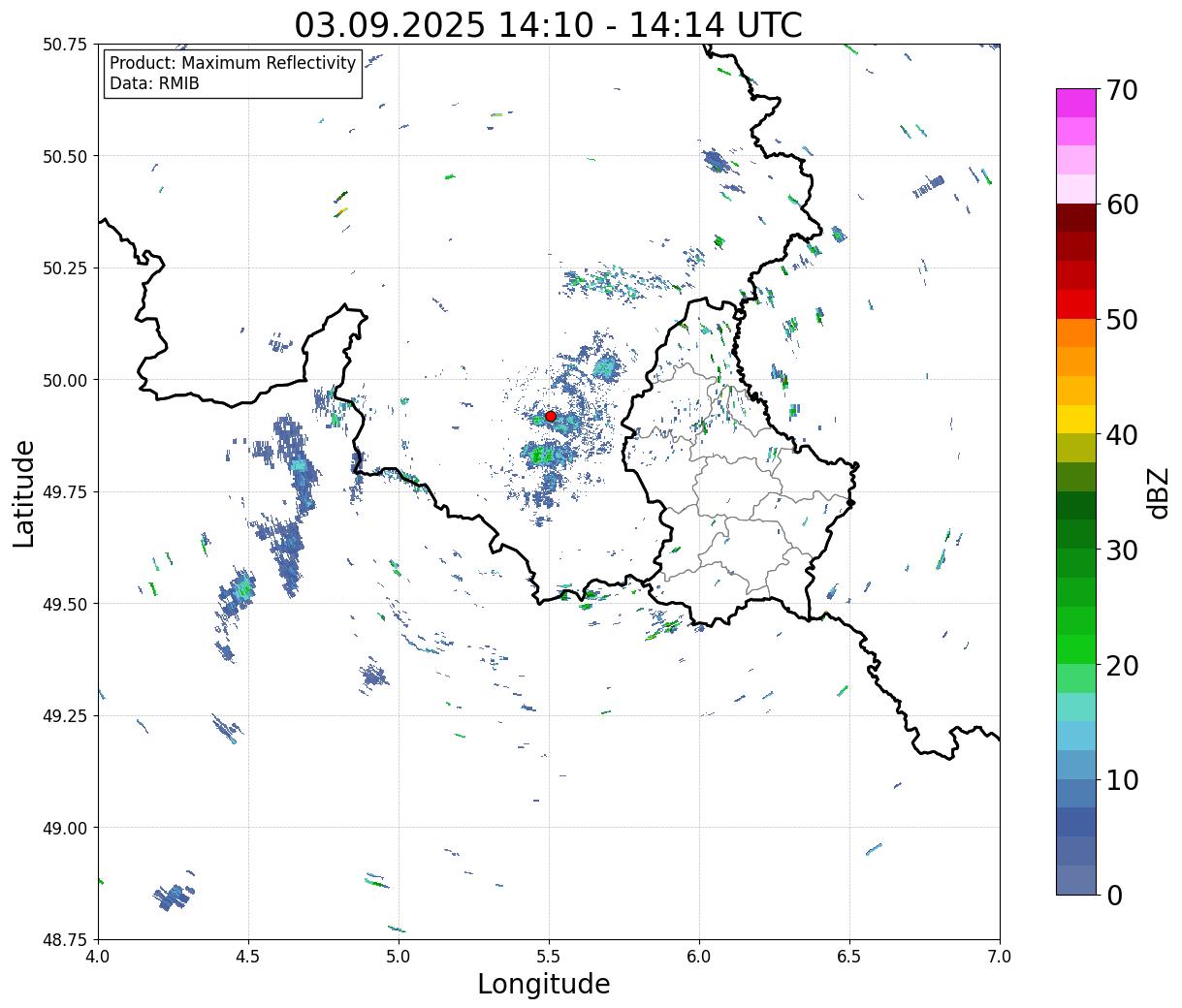
Task: Click latitude tick label 49.75
Action: coord(65,492)
